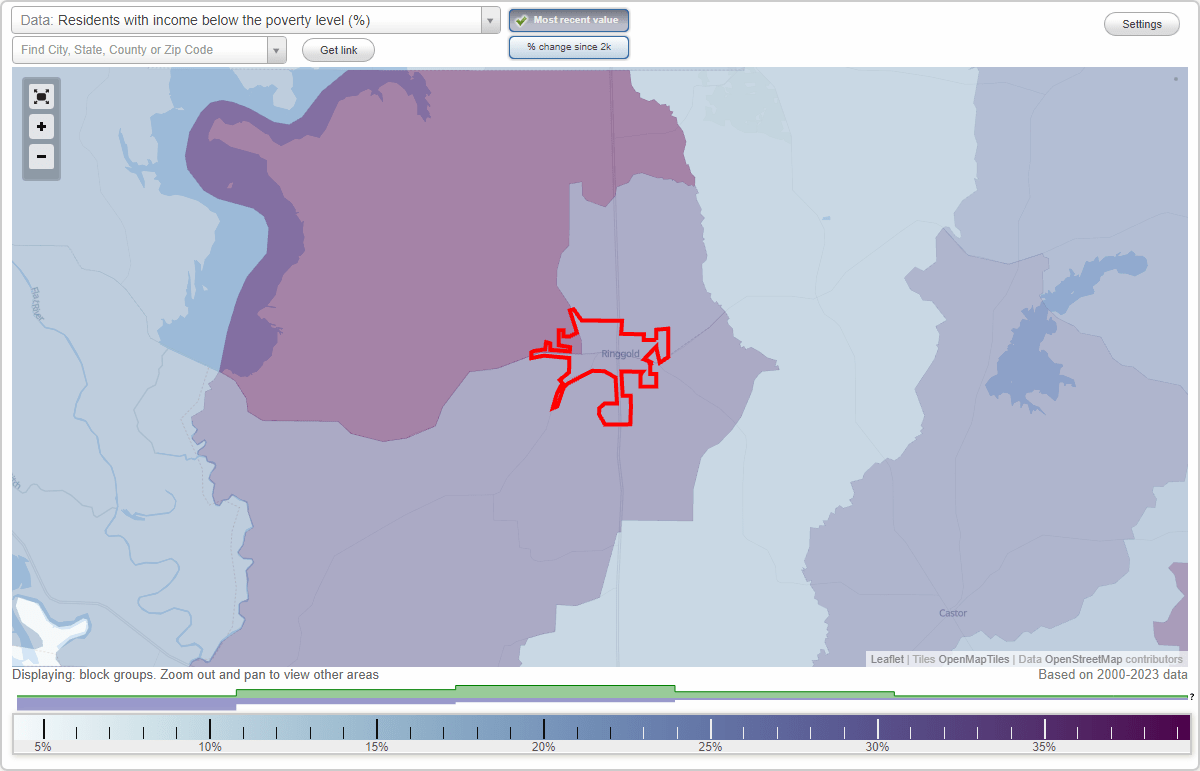1200x771 pixels.
Task: Open the Settings panel
Action: (1141, 23)
